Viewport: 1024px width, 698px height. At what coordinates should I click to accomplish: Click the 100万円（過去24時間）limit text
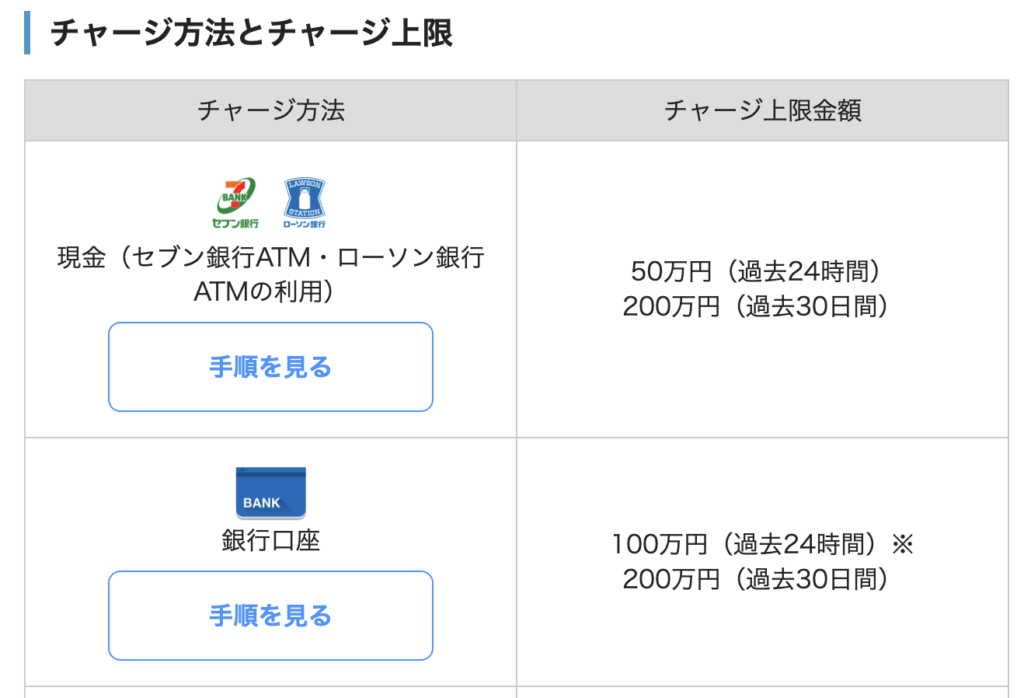tap(748, 545)
